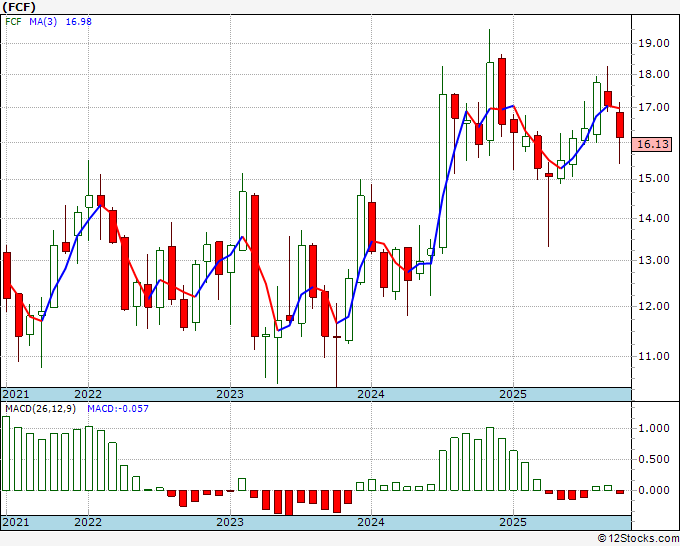
Task: Click the 14.00 price axis label
Action: pos(653,219)
